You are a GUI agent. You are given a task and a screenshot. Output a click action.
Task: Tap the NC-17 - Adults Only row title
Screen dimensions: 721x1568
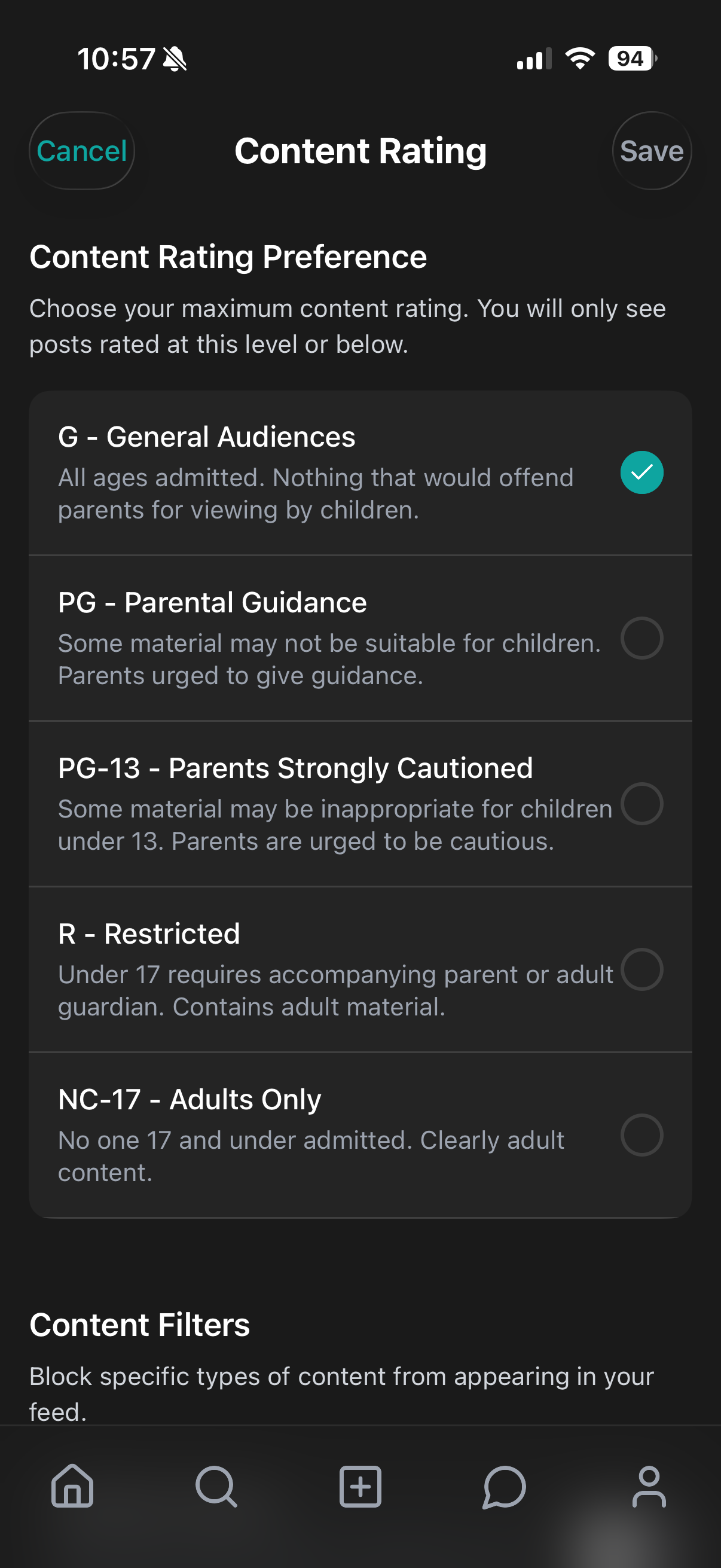click(190, 1099)
